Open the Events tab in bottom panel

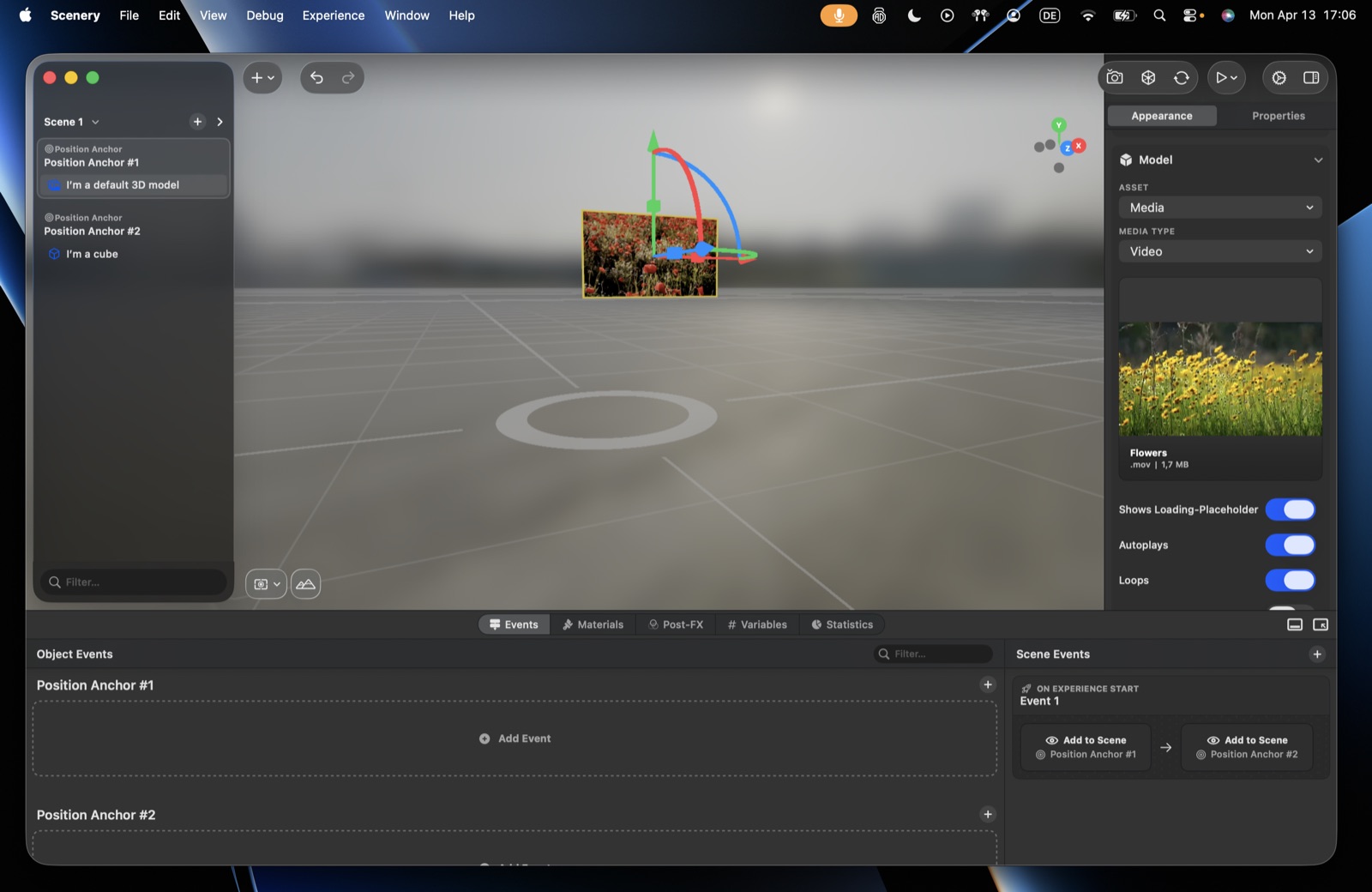click(x=514, y=624)
